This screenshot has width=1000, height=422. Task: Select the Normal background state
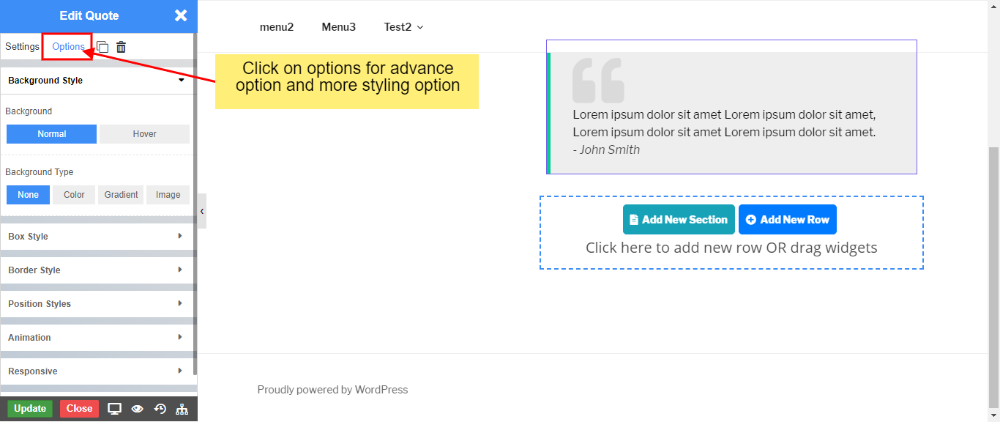click(52, 134)
